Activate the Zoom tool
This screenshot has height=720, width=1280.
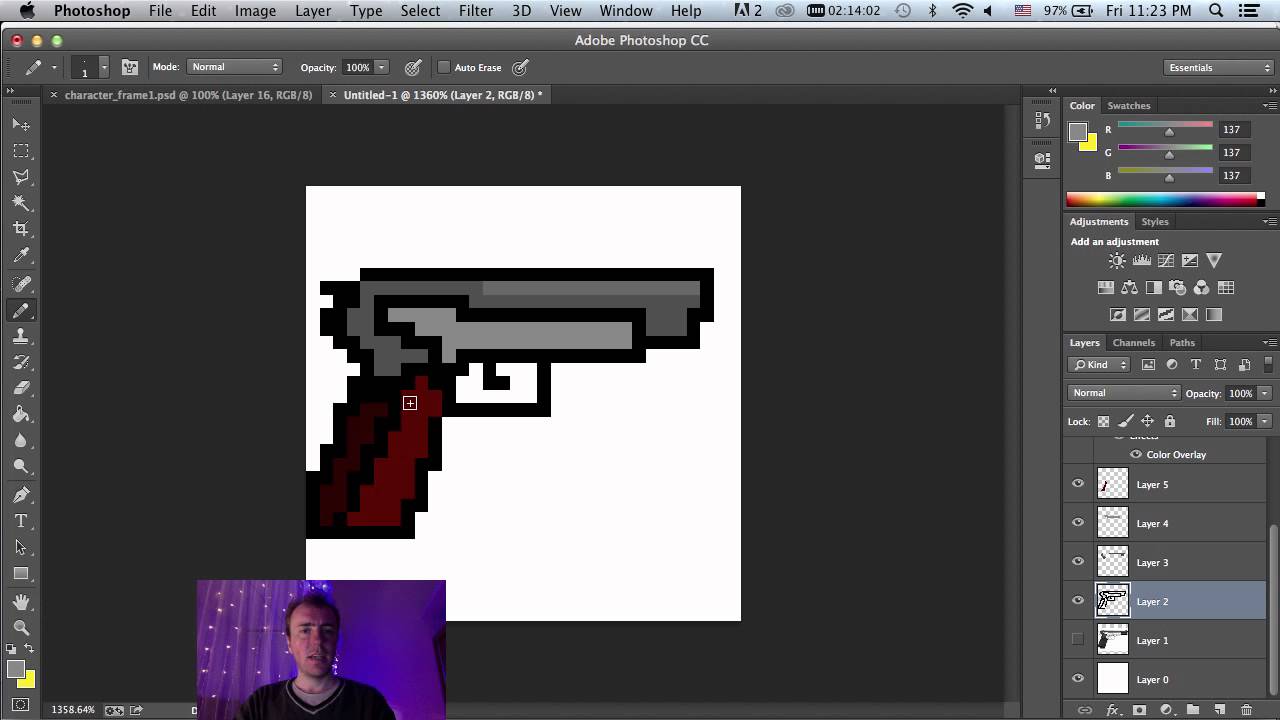(21, 627)
